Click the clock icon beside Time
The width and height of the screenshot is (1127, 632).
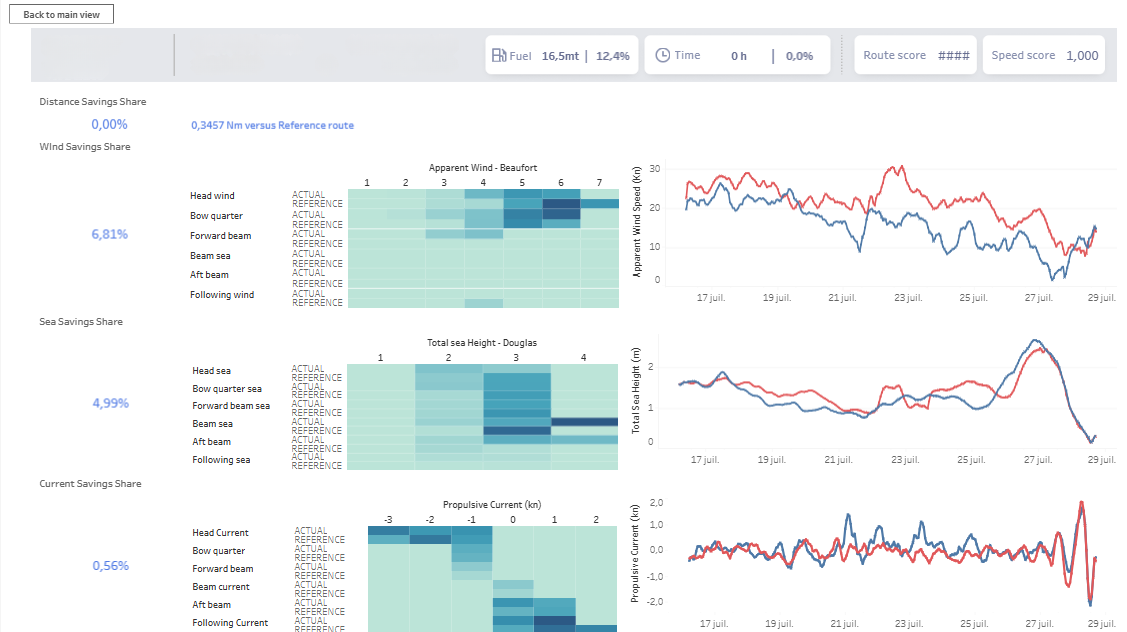tap(663, 55)
